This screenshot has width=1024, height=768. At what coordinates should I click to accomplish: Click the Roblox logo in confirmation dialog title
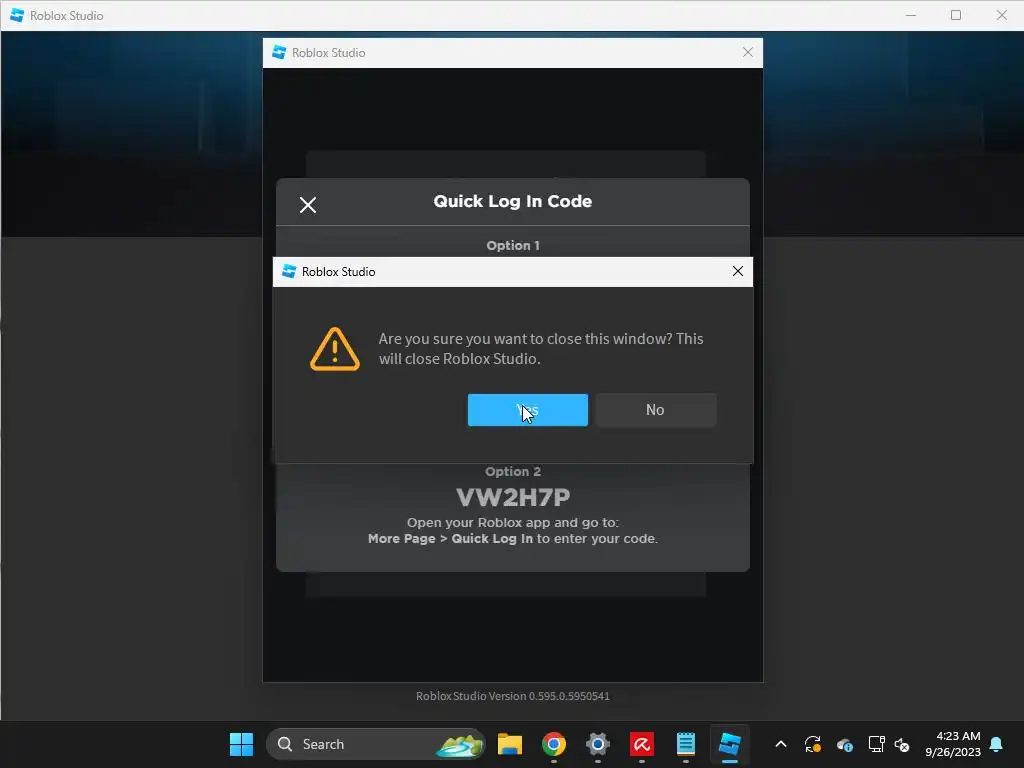coord(289,271)
